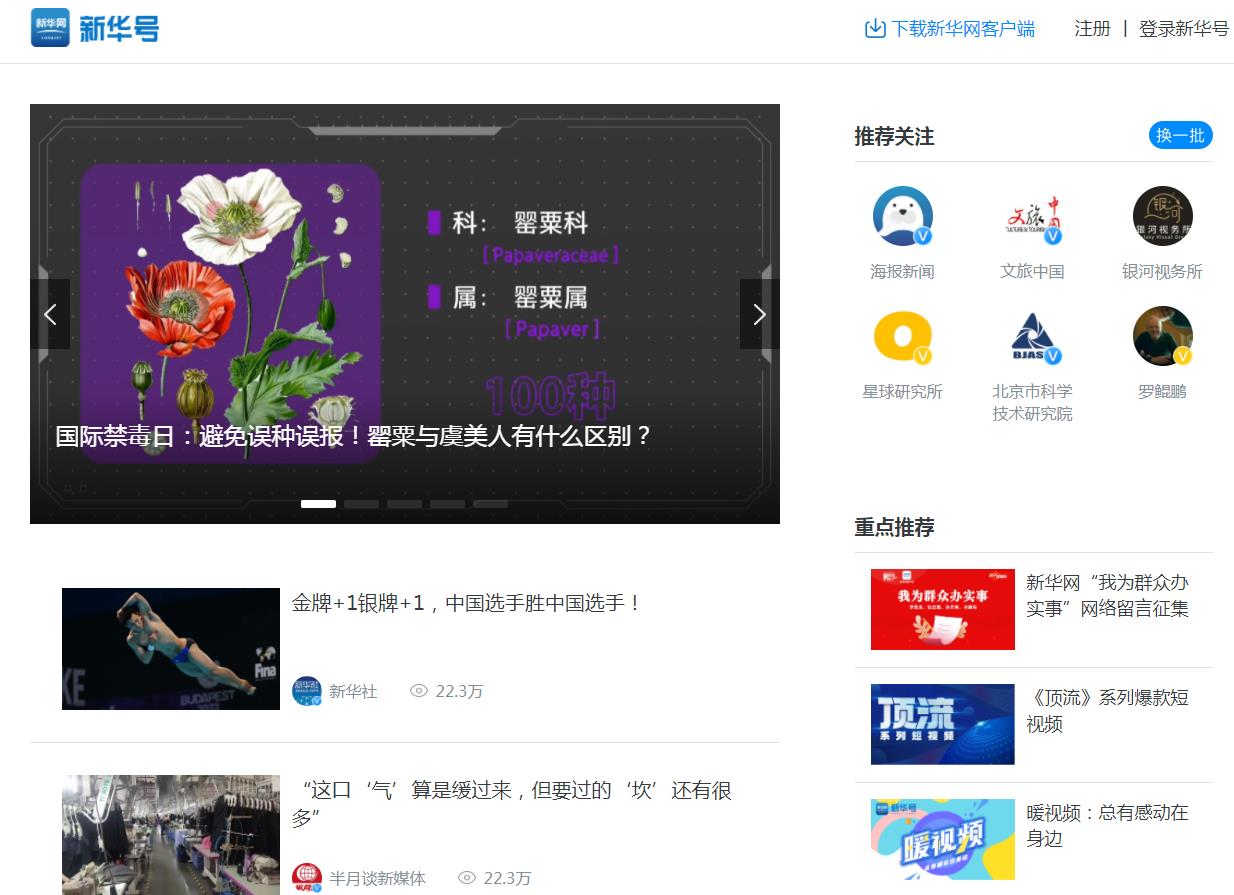
Task: Open the garment factory article thumbnail
Action: (x=171, y=835)
